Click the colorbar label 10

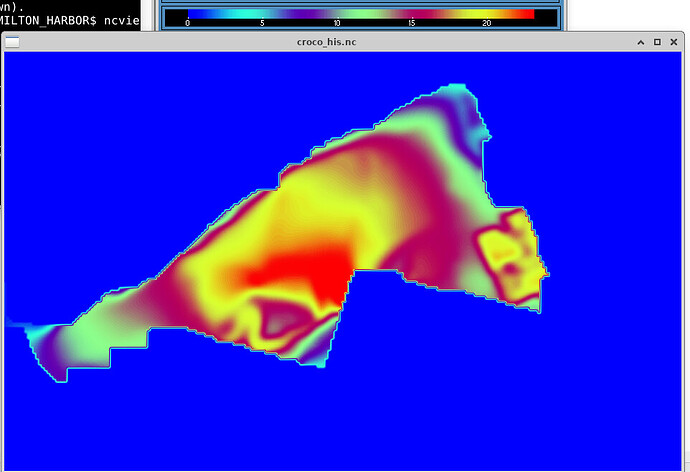(337, 23)
